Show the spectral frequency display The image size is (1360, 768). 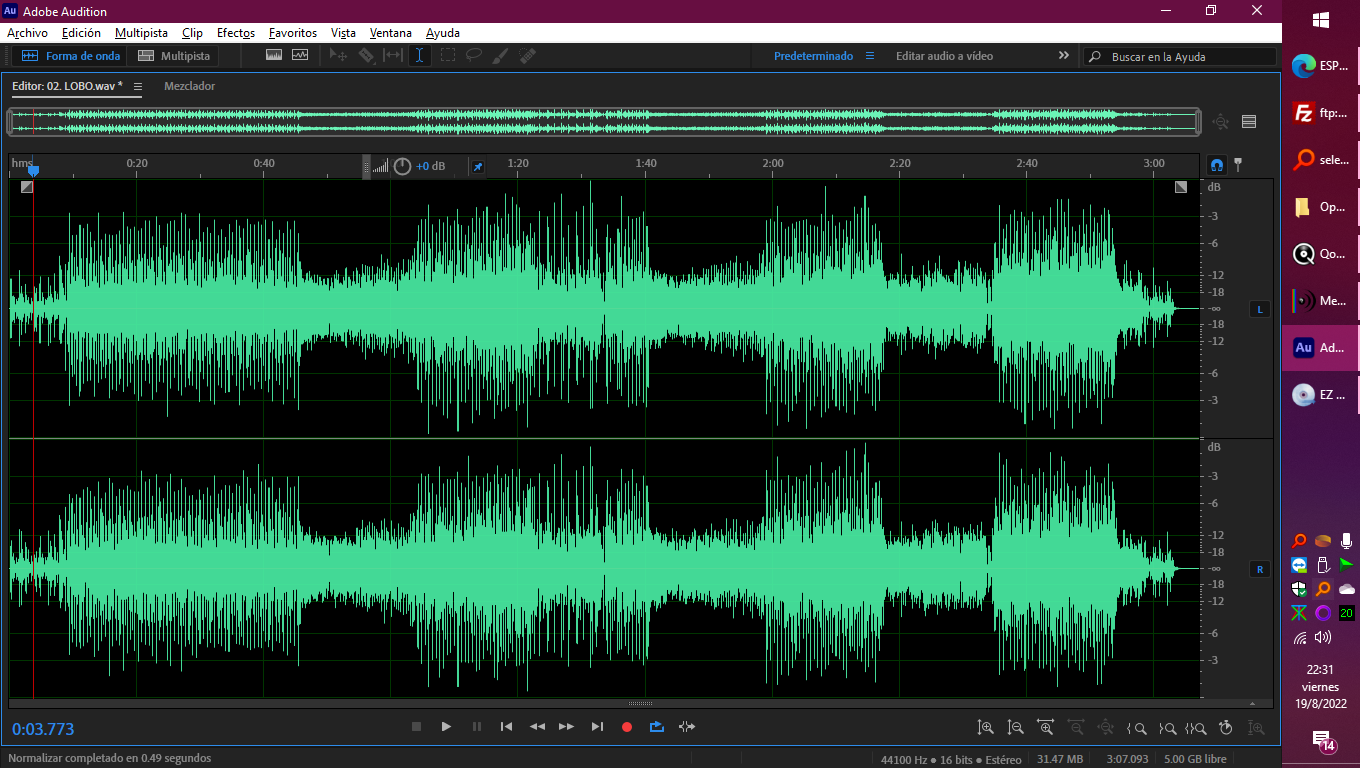click(274, 56)
